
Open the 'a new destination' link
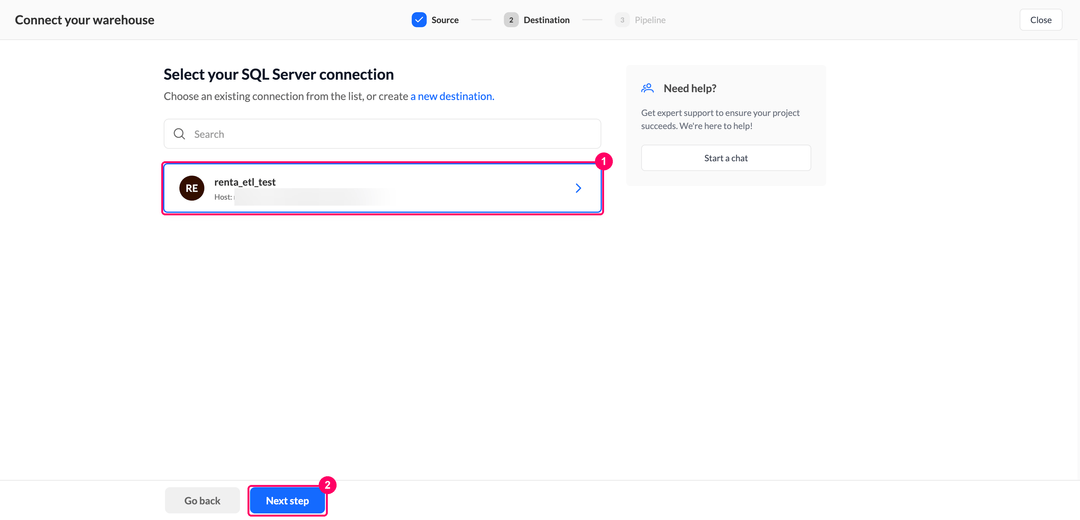point(453,96)
